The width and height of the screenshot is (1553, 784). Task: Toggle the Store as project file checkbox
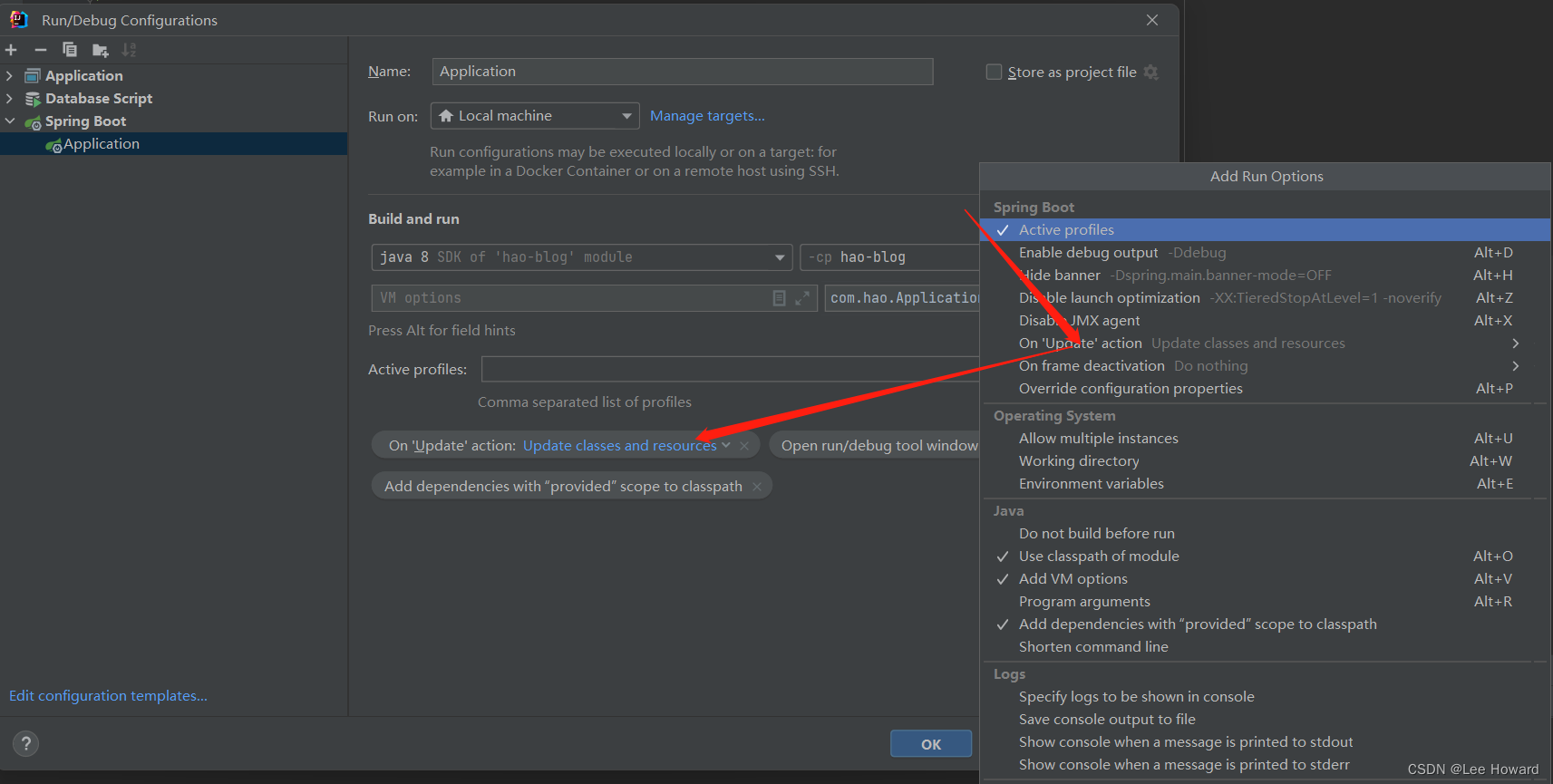(994, 72)
